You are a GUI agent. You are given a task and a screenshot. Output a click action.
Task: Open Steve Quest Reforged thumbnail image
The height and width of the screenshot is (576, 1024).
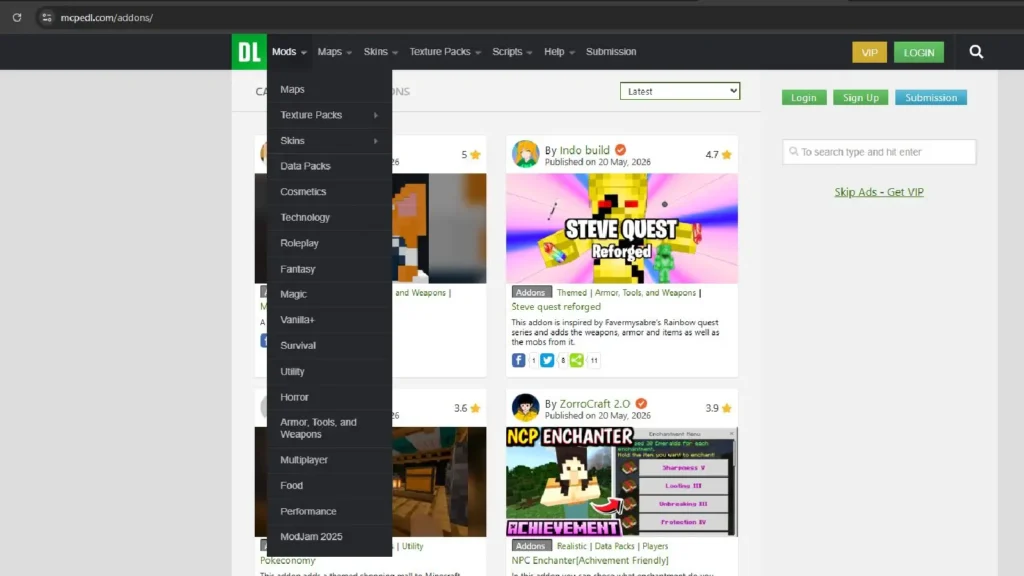click(x=622, y=229)
